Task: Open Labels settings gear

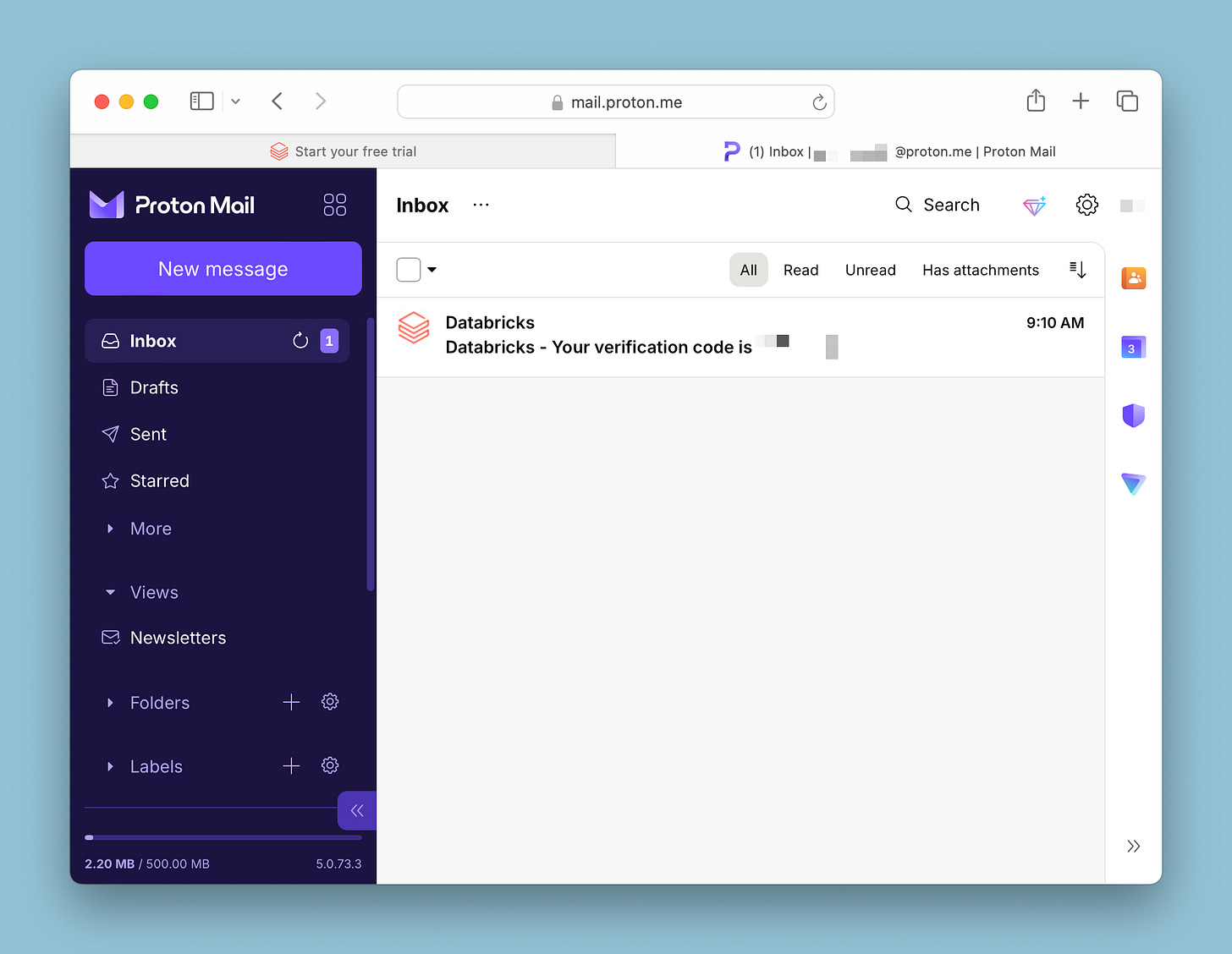Action: click(330, 765)
